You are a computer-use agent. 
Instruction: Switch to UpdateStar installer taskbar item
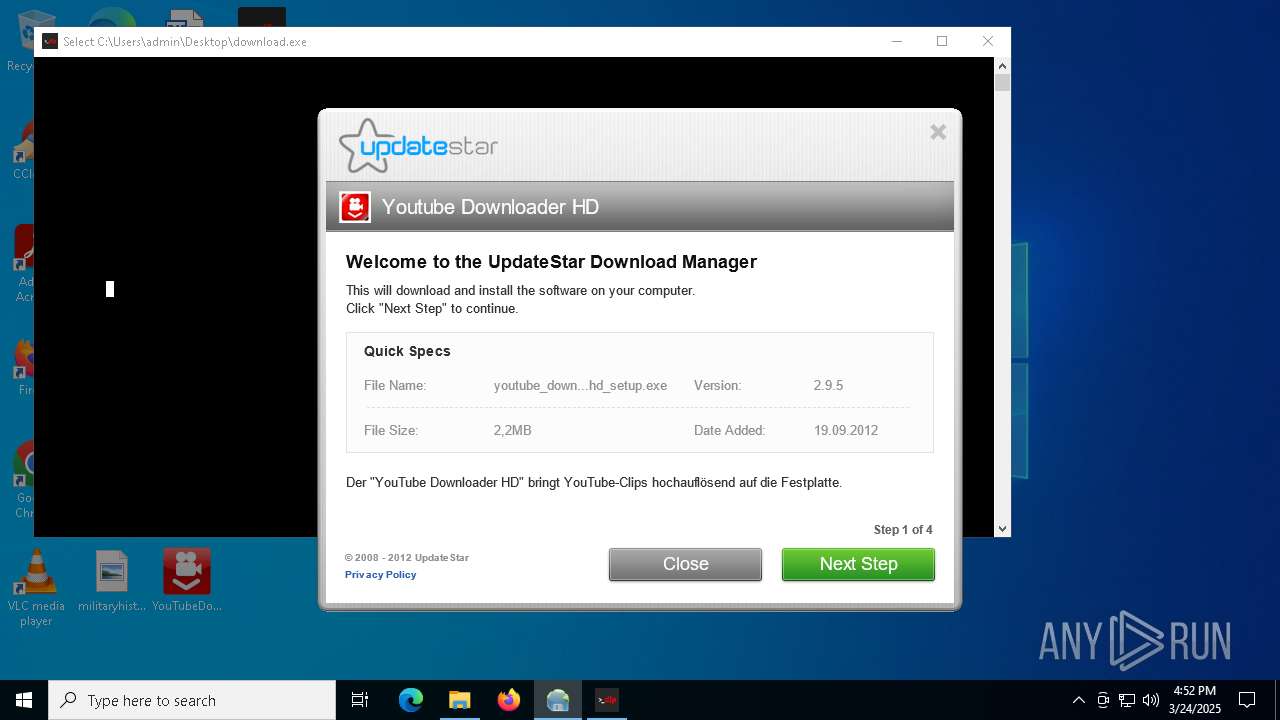coord(558,700)
